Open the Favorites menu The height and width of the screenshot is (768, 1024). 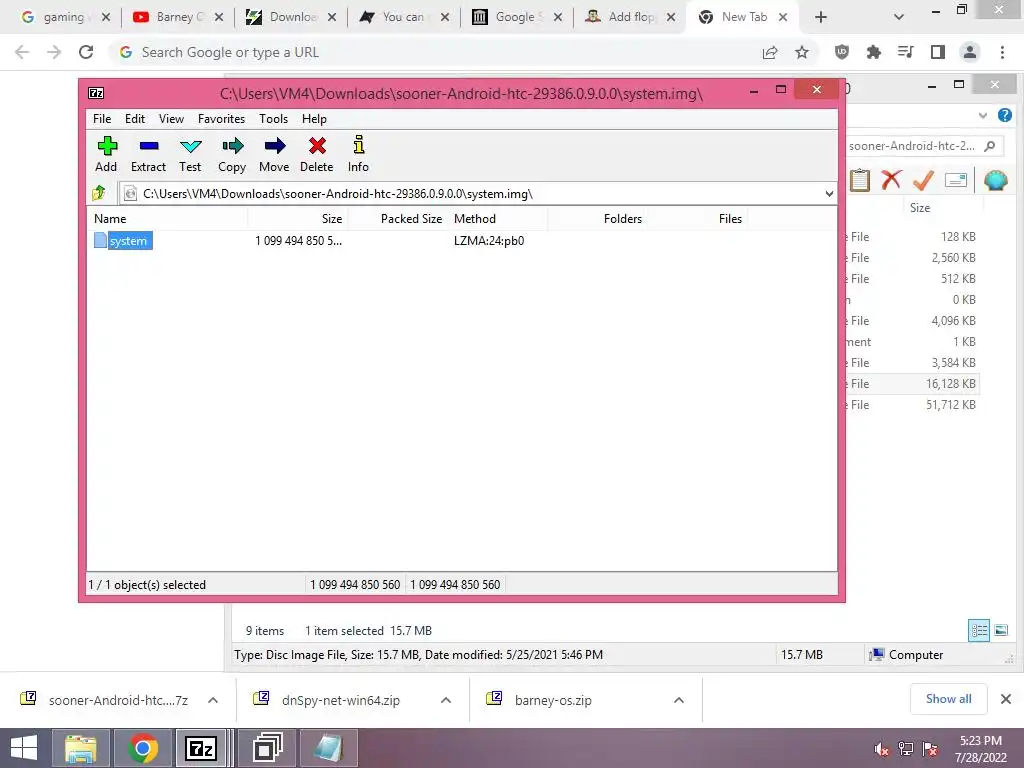click(x=221, y=119)
